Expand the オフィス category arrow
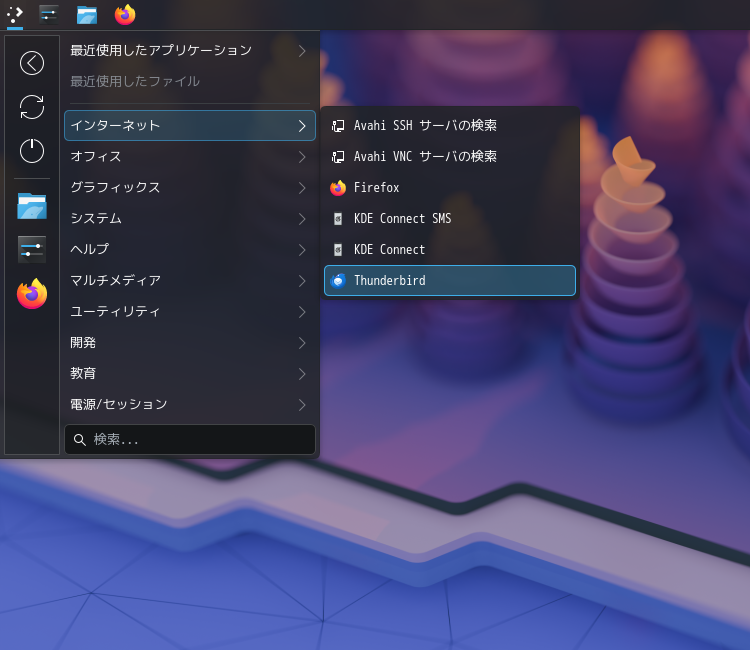750x650 pixels. click(x=302, y=157)
